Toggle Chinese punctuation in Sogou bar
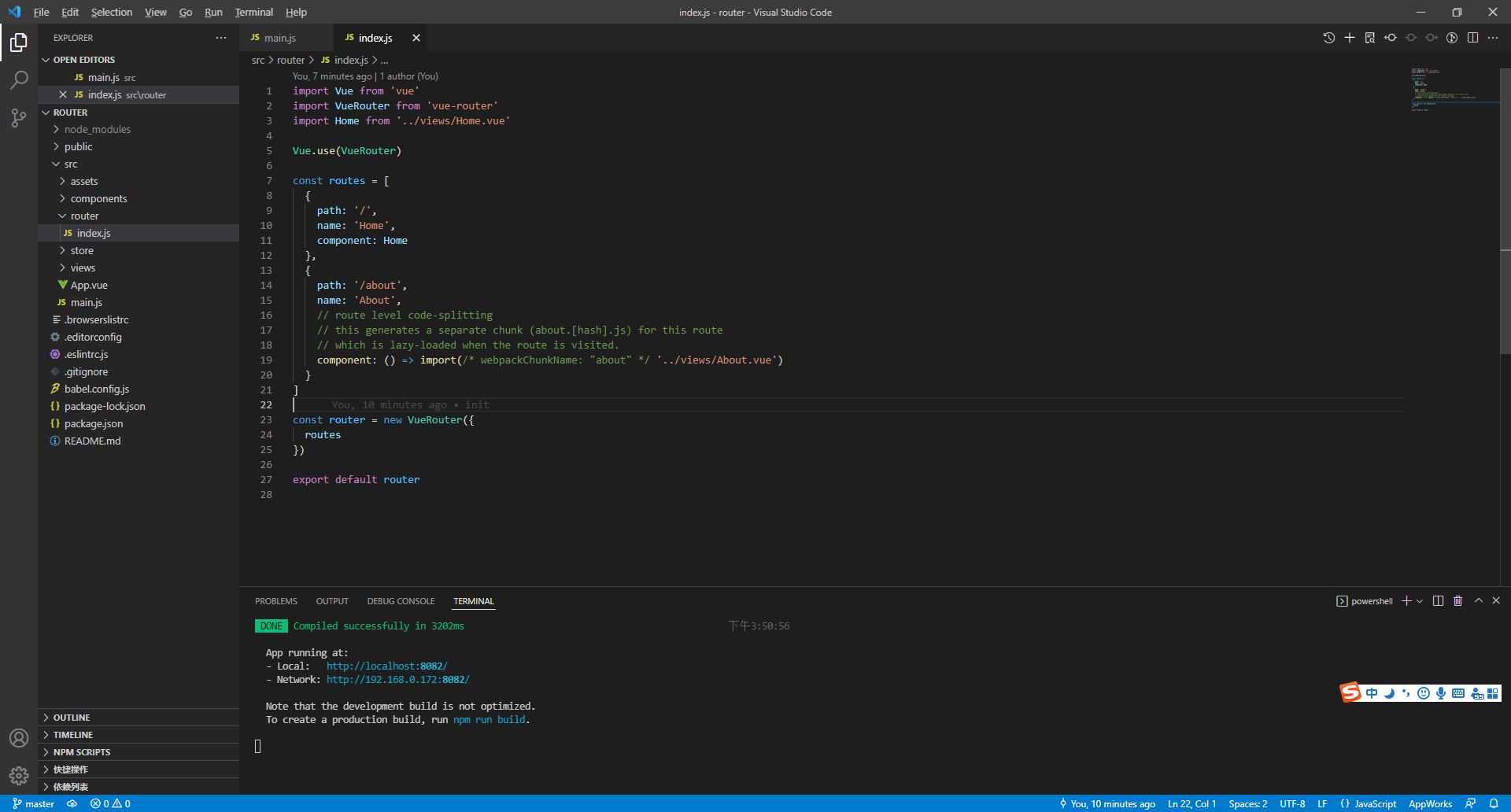This screenshot has width=1511, height=812. tap(1406, 693)
